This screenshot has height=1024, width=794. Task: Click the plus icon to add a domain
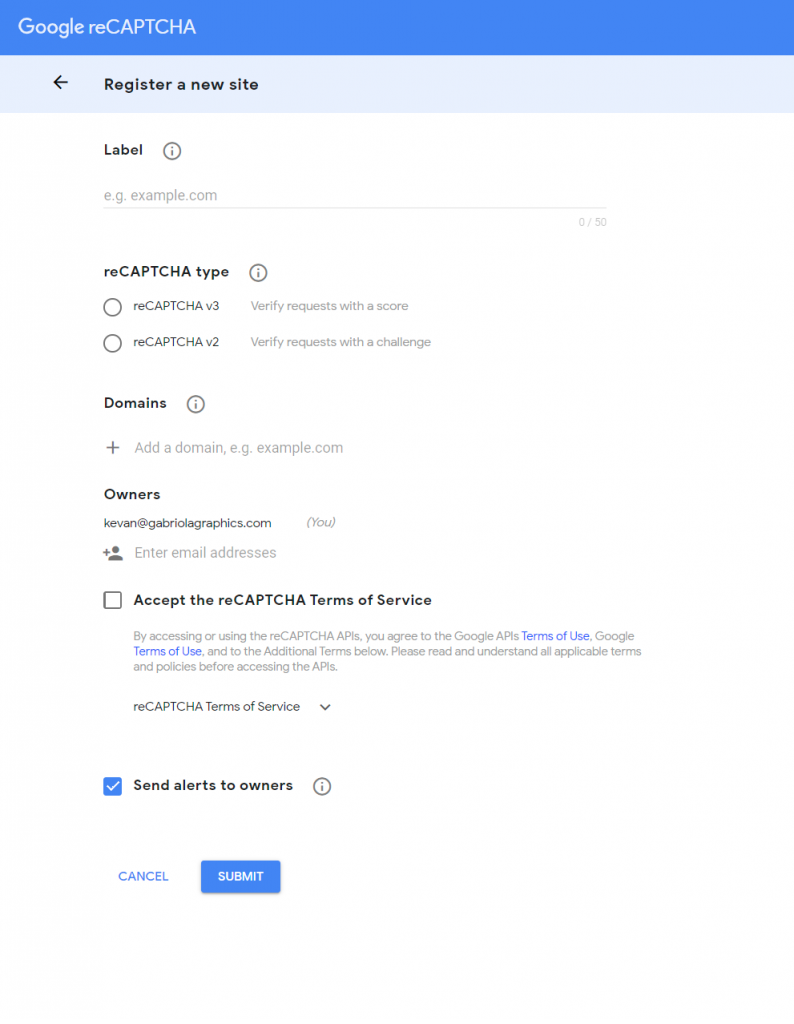(x=113, y=447)
